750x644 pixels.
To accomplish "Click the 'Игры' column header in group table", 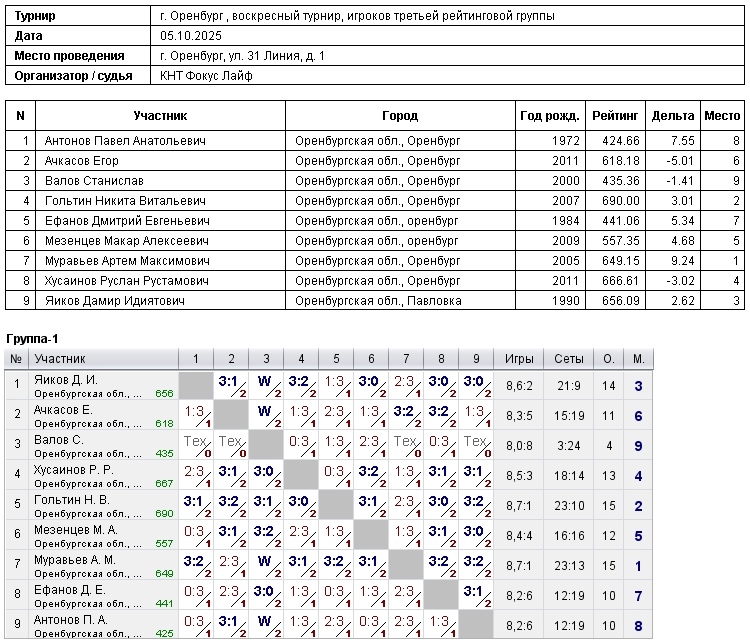I will tap(519, 359).
